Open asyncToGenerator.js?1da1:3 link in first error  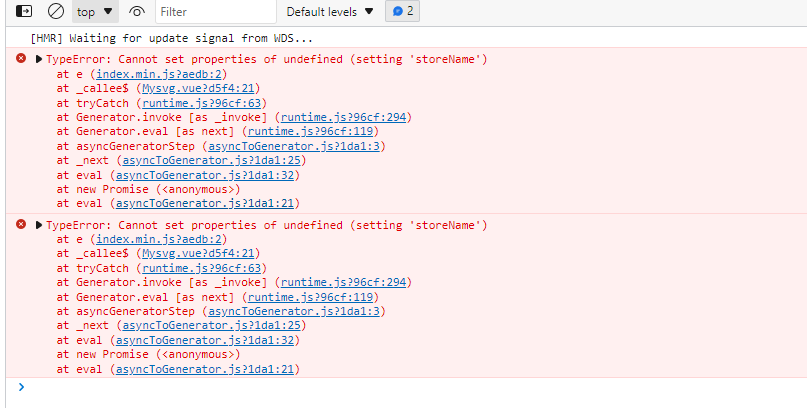(294, 146)
